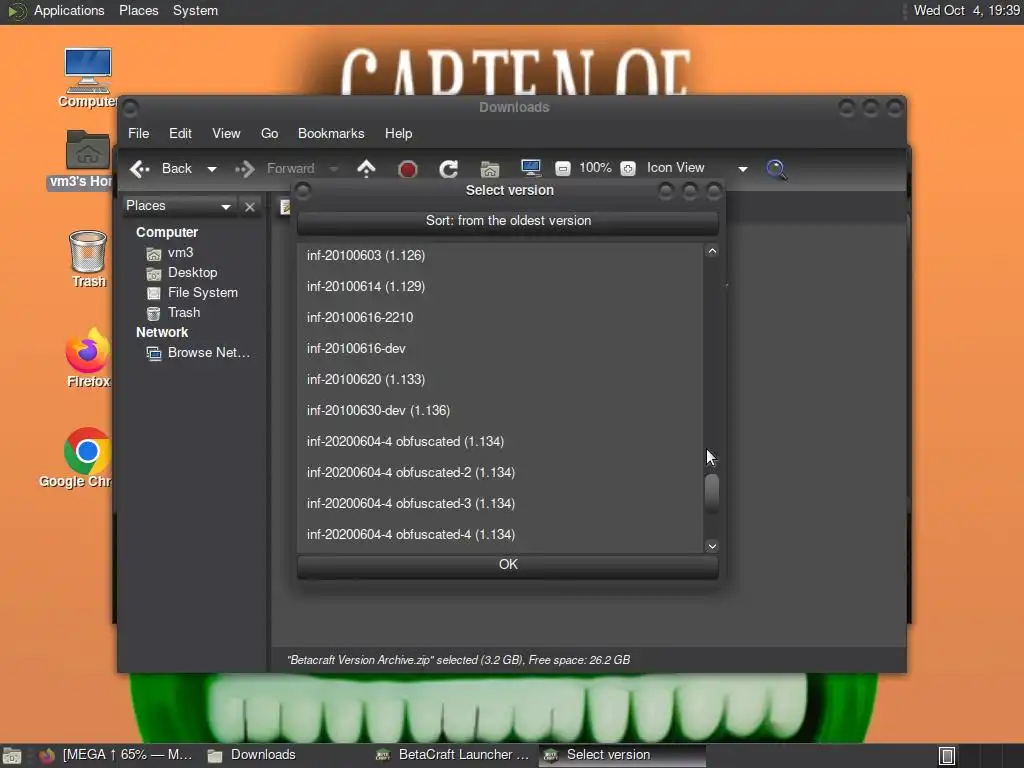The width and height of the screenshot is (1024, 768).
Task: Confirm version selection with OK
Action: coord(508,565)
